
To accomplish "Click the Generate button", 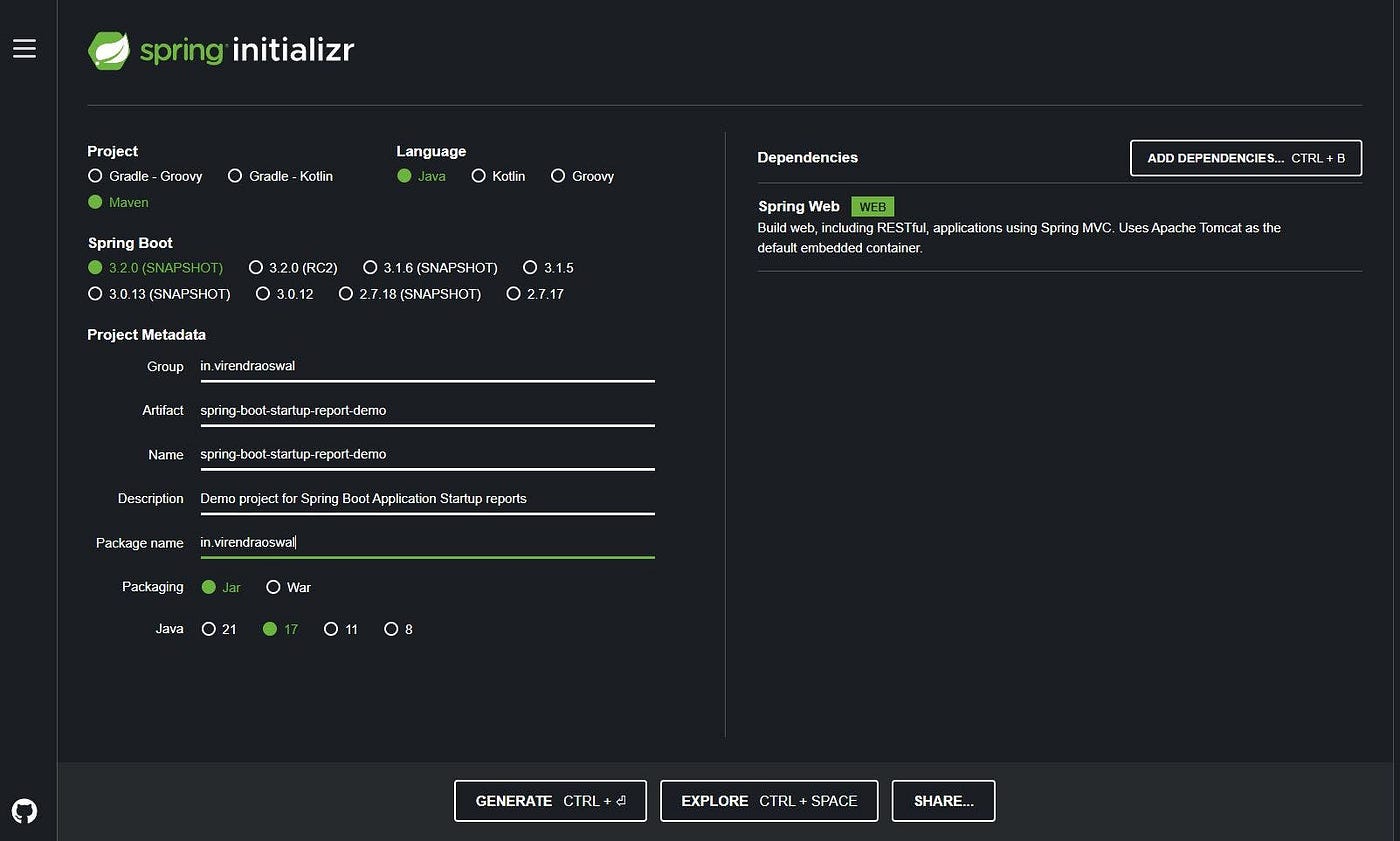I will pos(550,801).
